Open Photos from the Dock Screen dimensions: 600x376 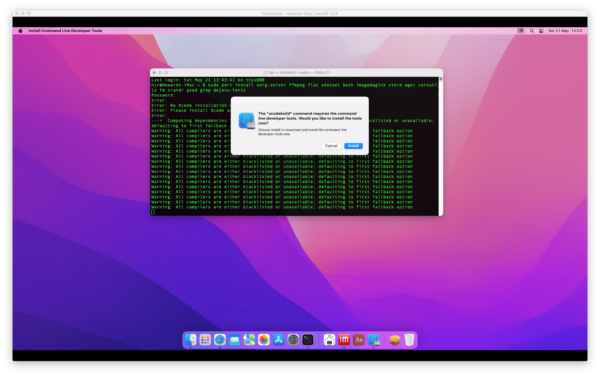(x=264, y=340)
